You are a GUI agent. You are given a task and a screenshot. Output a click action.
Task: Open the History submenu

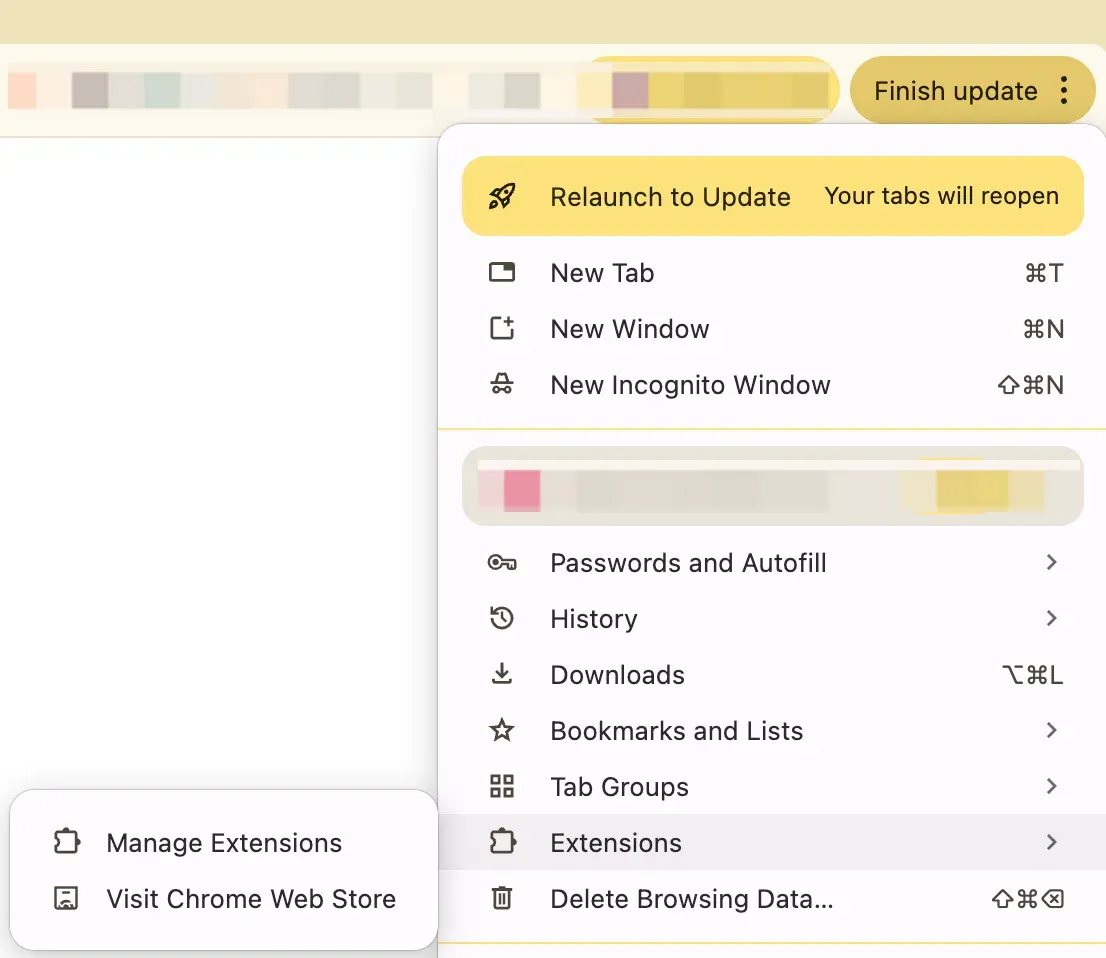(772, 619)
